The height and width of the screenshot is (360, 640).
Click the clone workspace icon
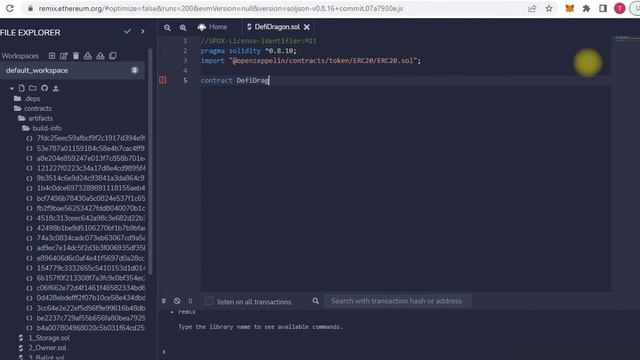tap(113, 56)
